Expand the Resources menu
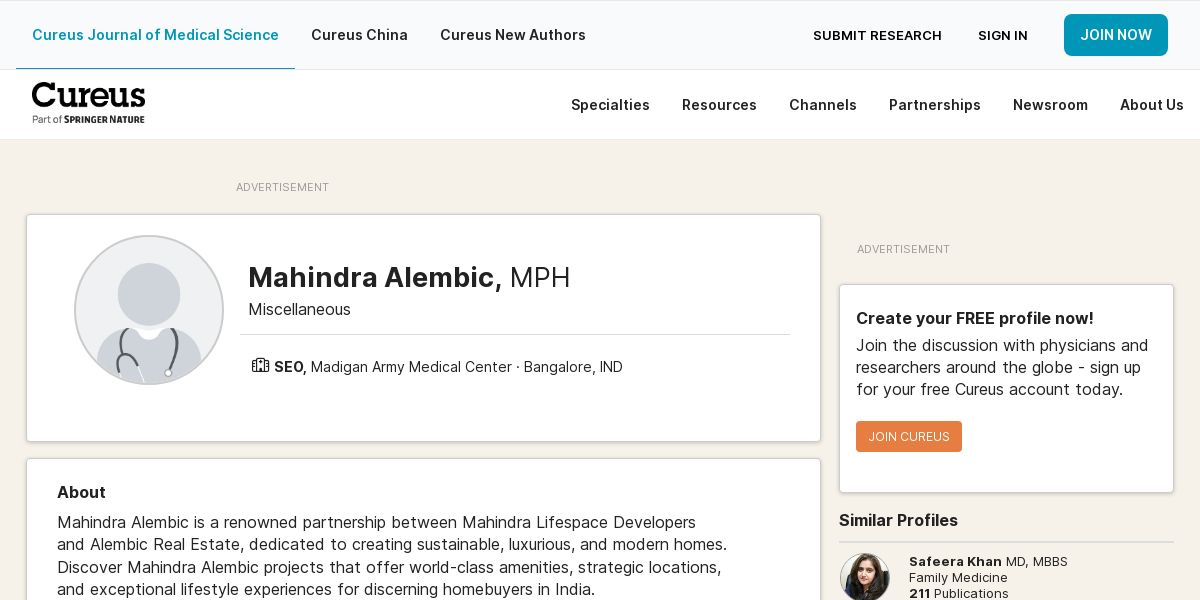Viewport: 1200px width, 600px height. [719, 105]
